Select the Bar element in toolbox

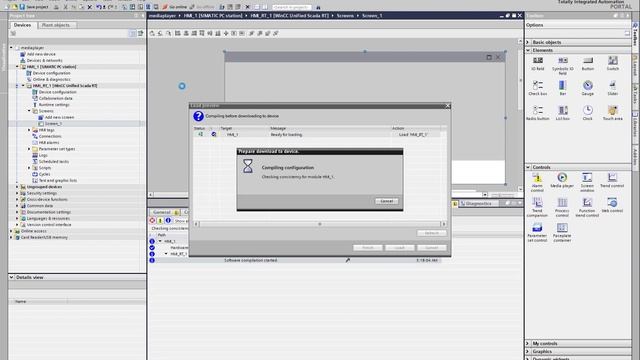point(562,88)
